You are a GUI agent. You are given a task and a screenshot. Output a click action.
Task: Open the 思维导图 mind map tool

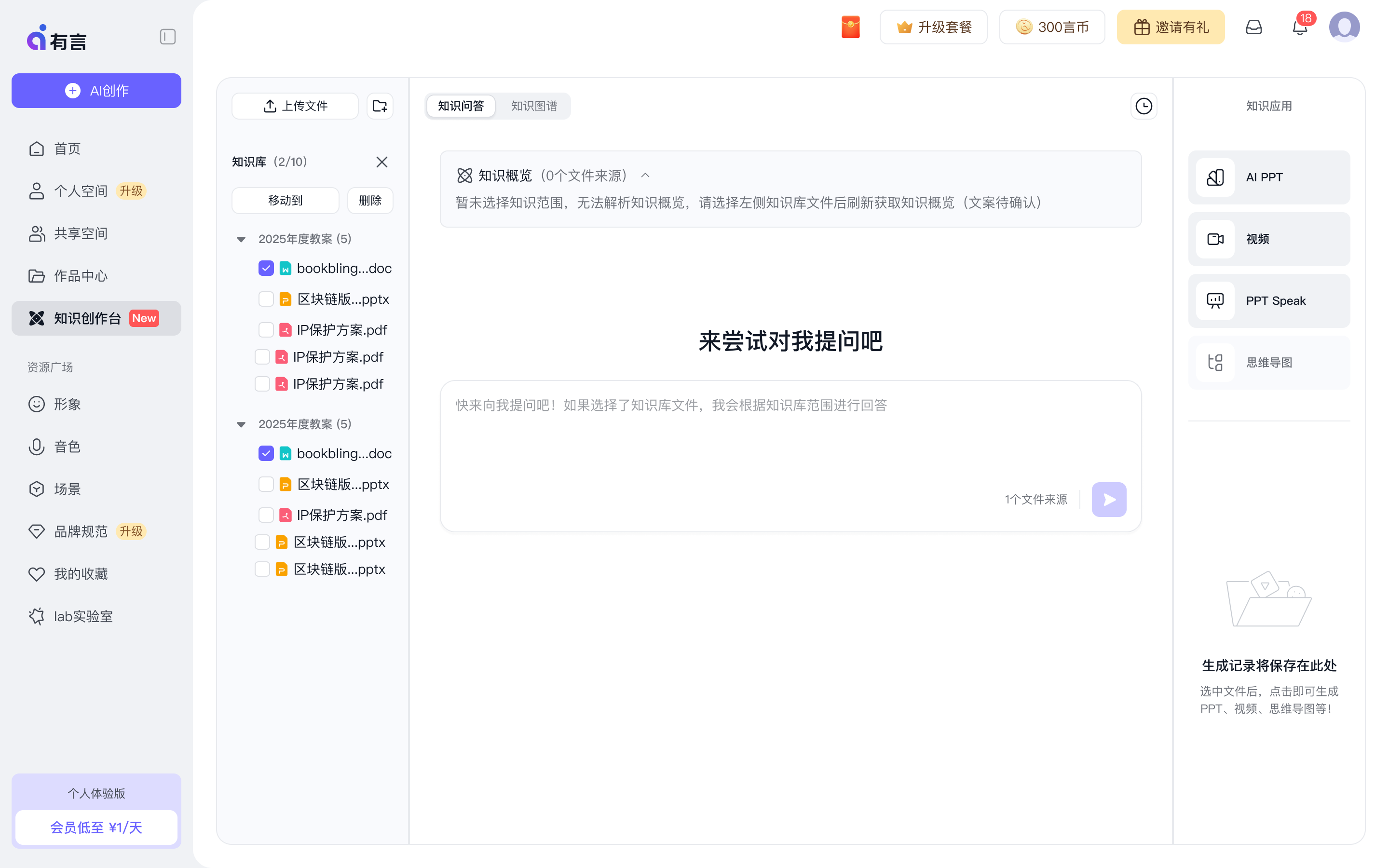point(1268,362)
